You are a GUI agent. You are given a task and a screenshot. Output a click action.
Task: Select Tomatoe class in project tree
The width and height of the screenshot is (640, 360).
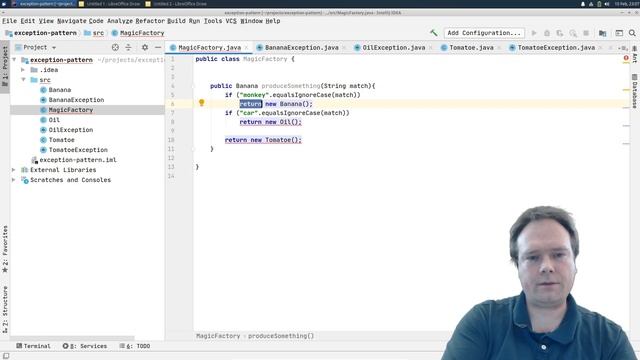(x=61, y=140)
